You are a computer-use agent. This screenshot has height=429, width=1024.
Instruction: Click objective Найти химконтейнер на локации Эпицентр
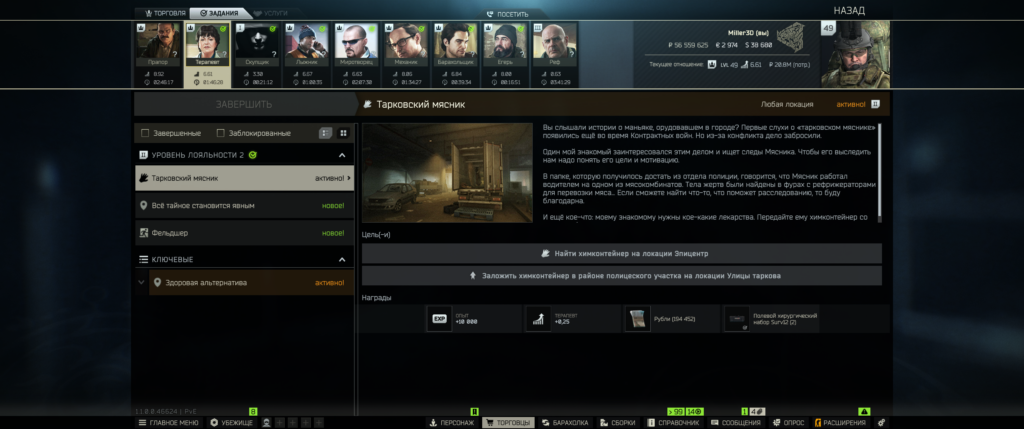[x=622, y=253]
